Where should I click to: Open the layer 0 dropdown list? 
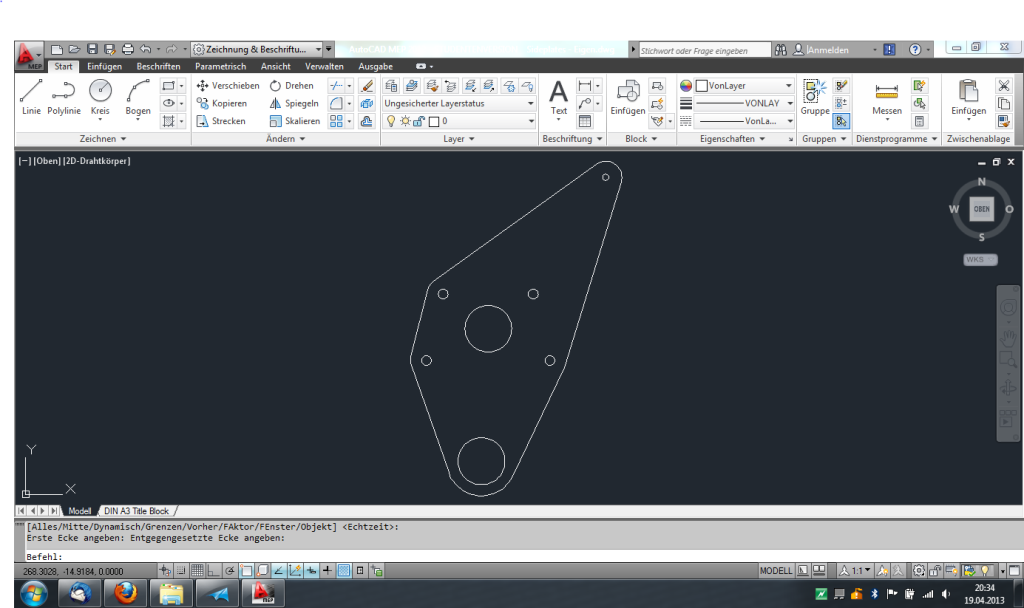coord(460,121)
